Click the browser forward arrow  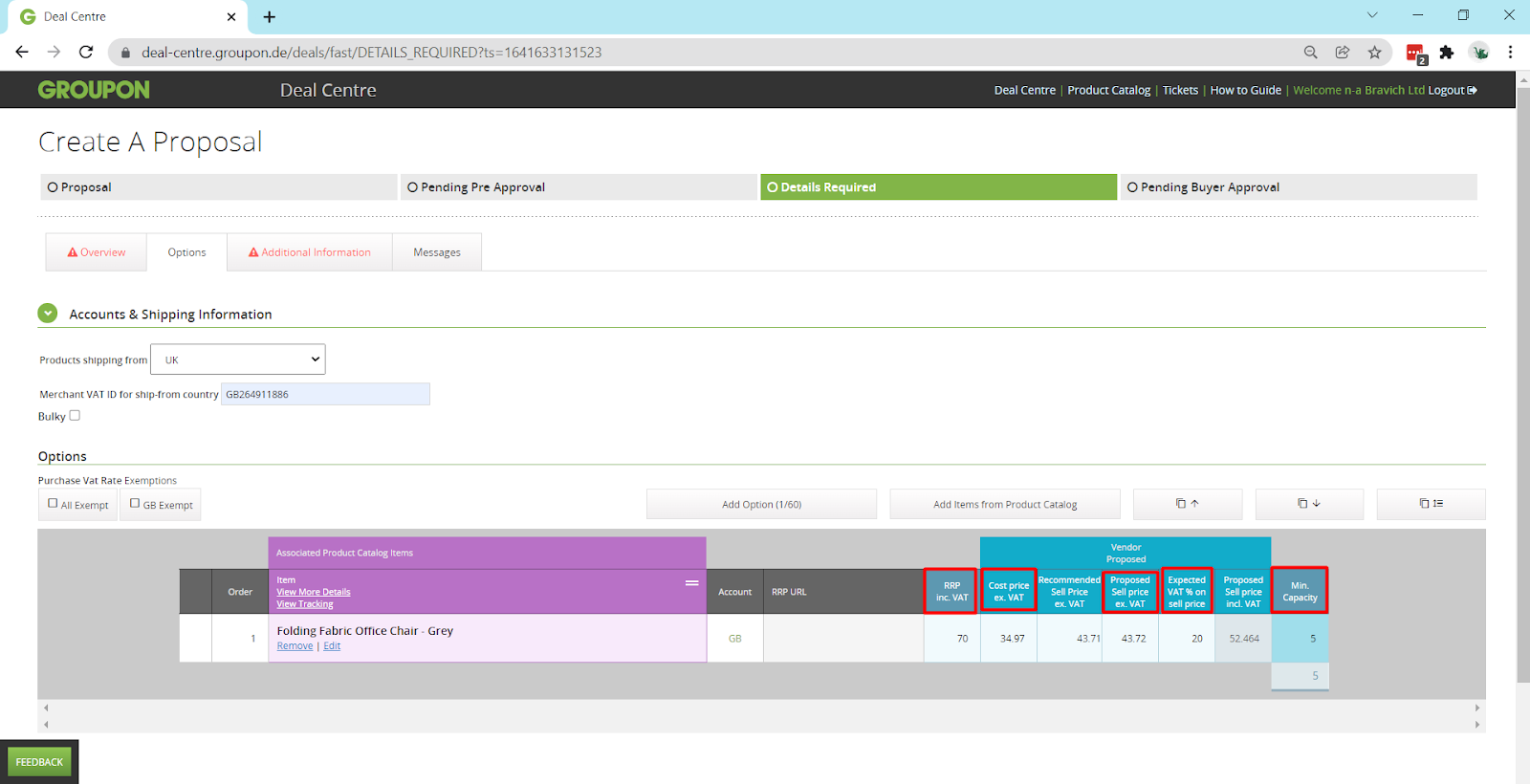[x=54, y=53]
